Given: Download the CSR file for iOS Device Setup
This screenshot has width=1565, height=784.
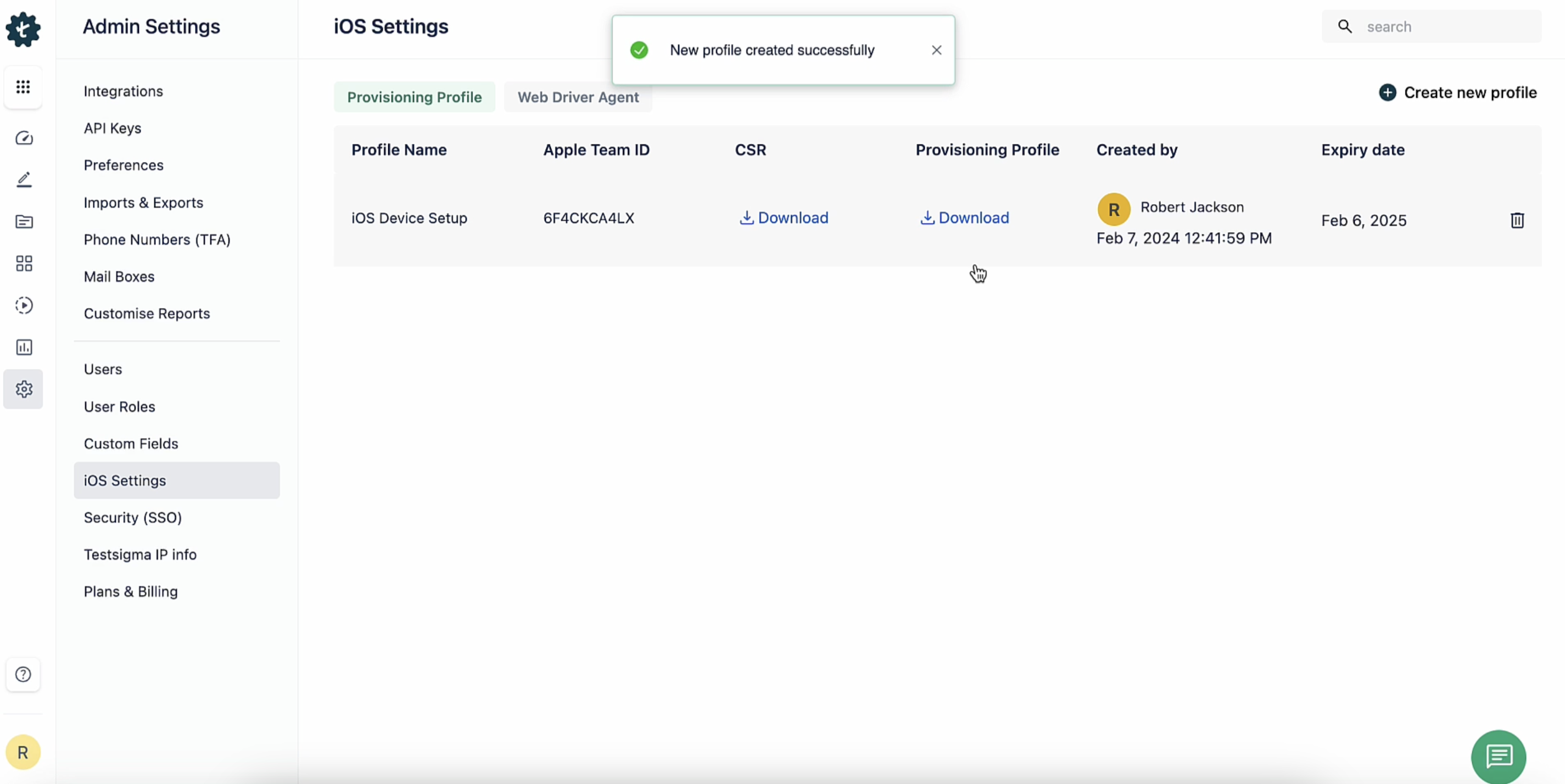Looking at the screenshot, I should pos(783,218).
